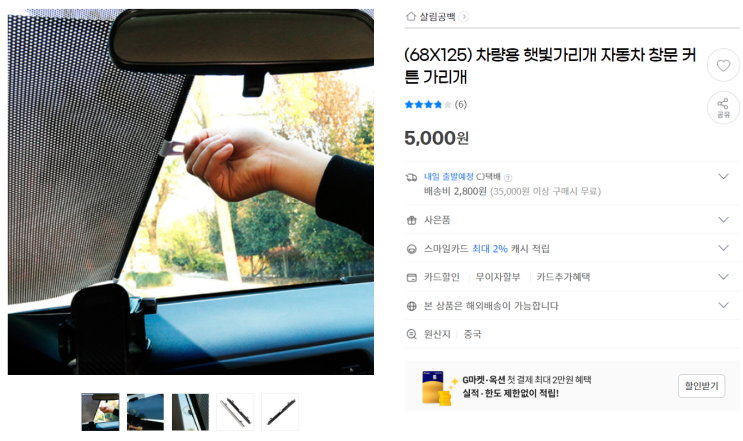The height and width of the screenshot is (441, 743).
Task: Expand the shipping info chevron
Action: [x=723, y=177]
